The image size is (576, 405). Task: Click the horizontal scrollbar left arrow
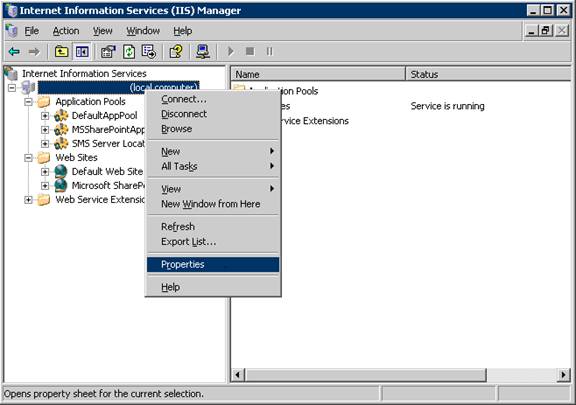(x=238, y=375)
